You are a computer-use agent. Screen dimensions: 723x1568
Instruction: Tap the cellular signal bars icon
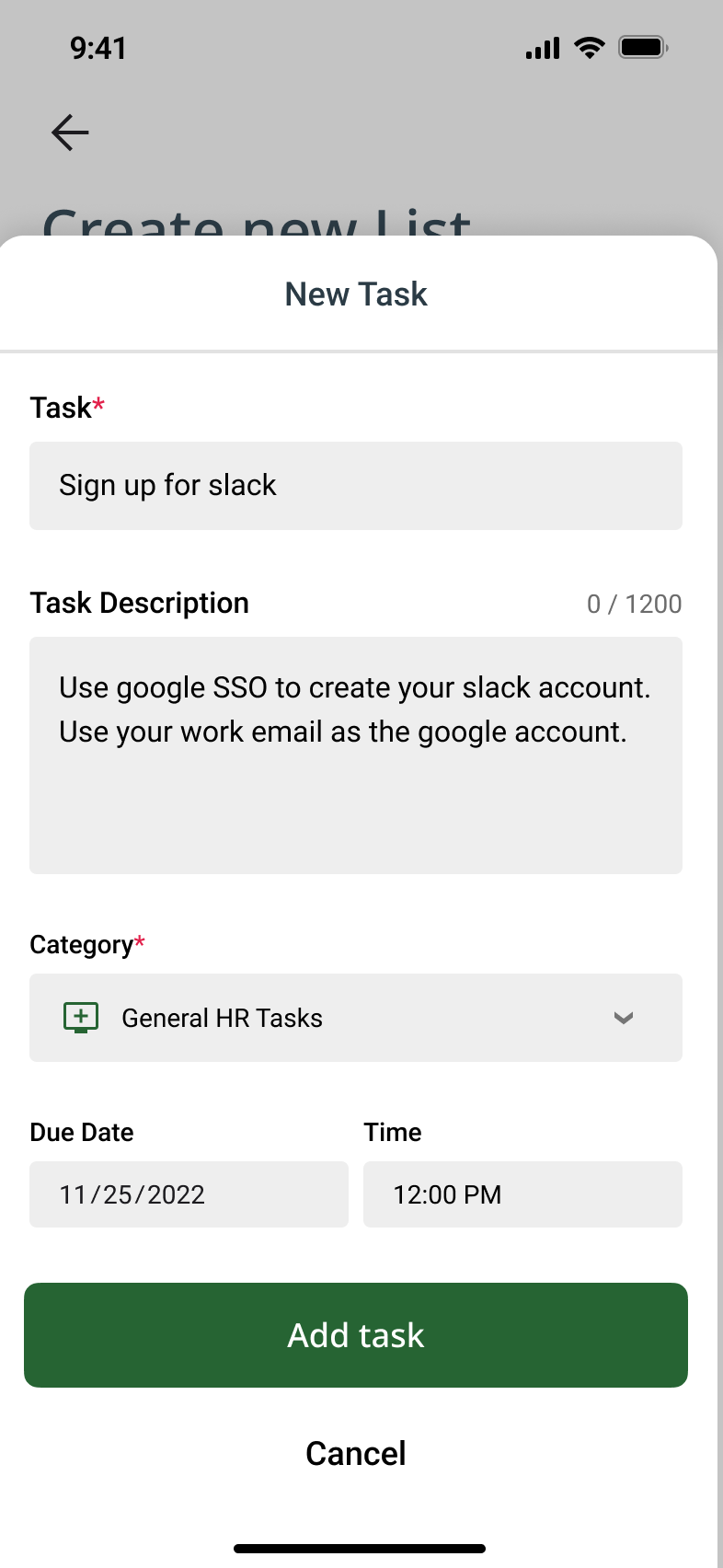[543, 49]
